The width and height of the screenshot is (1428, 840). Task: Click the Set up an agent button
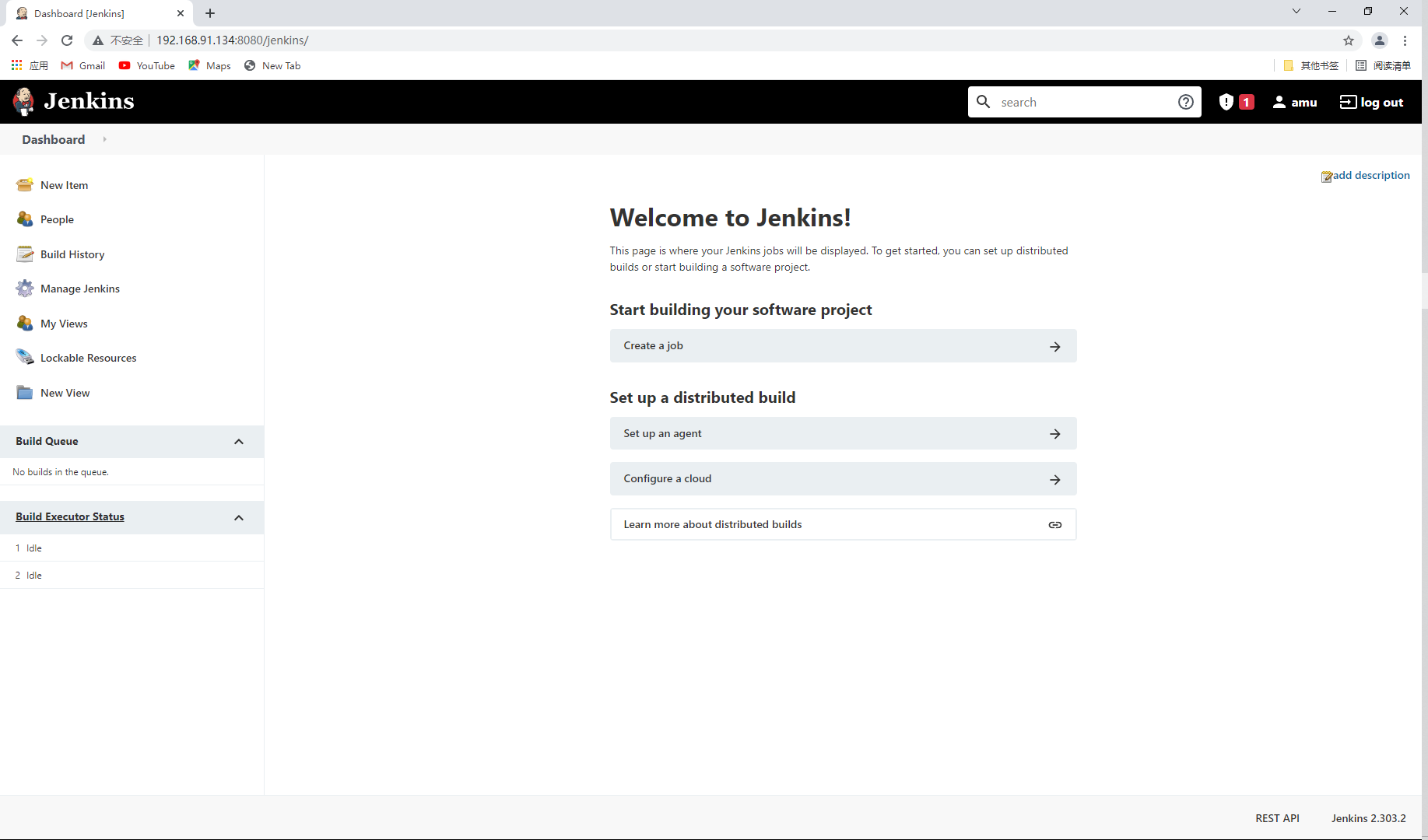pyautogui.click(x=843, y=433)
